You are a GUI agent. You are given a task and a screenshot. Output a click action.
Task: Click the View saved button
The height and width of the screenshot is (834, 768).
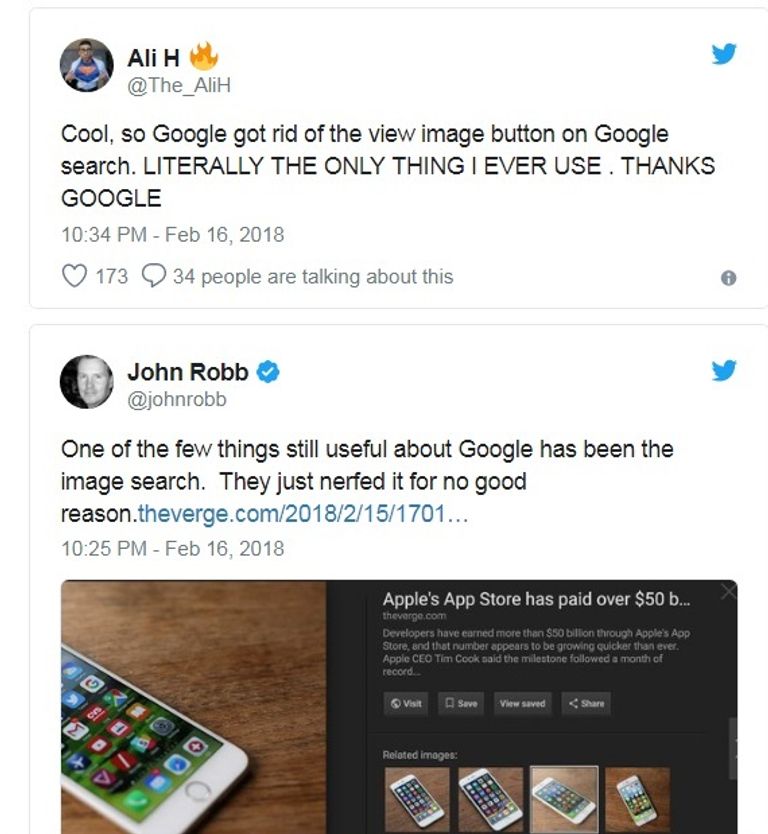522,703
